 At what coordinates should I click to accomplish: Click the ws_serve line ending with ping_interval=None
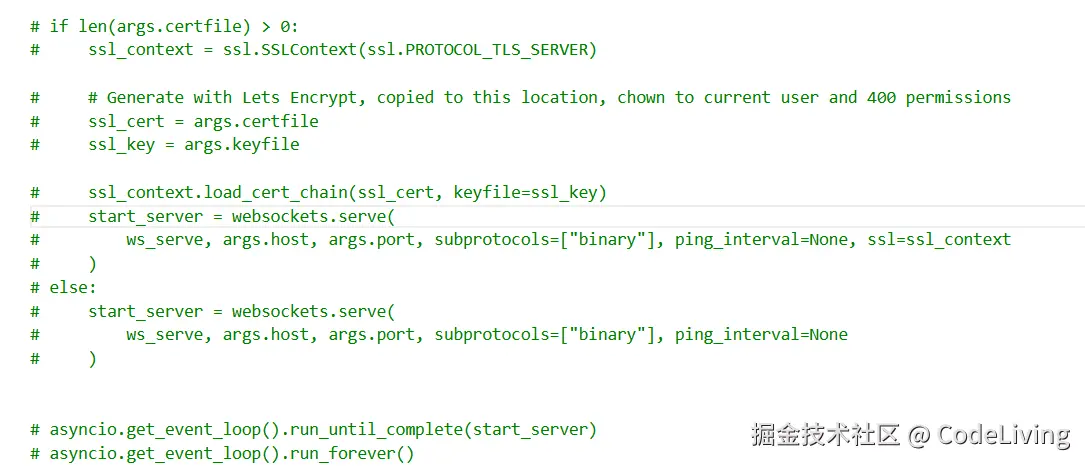click(486, 335)
